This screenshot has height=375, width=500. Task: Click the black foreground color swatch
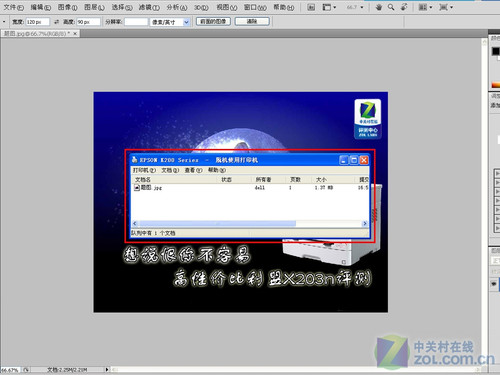coord(495,51)
